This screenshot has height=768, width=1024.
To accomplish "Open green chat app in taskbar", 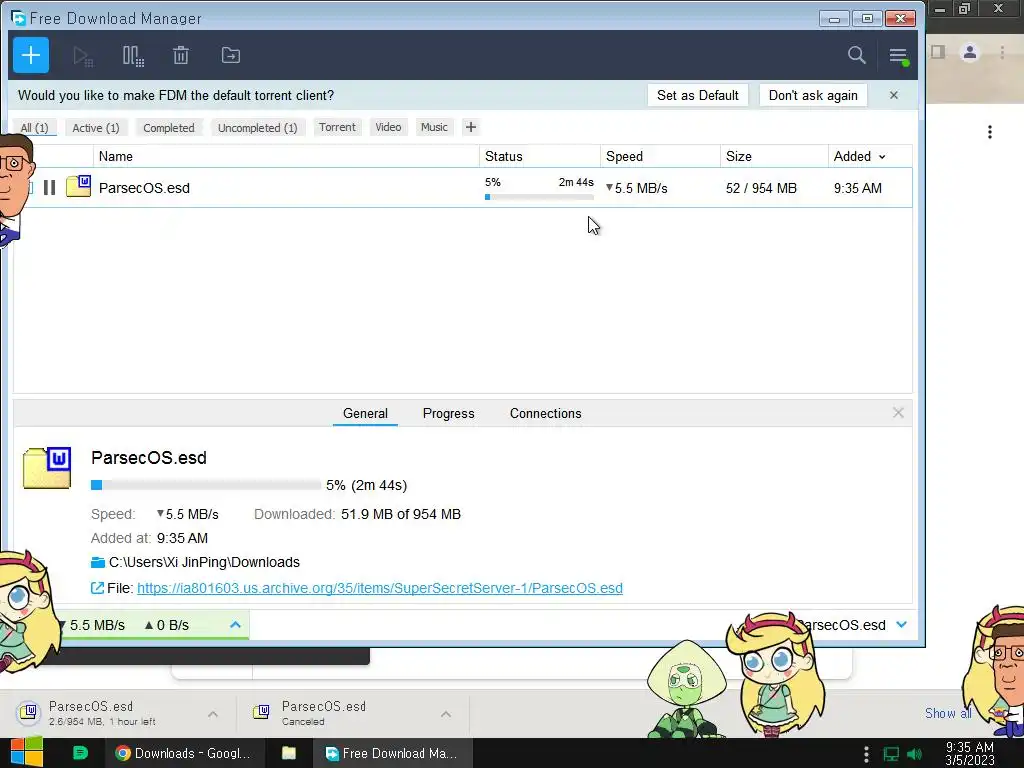I will pyautogui.click(x=80, y=753).
